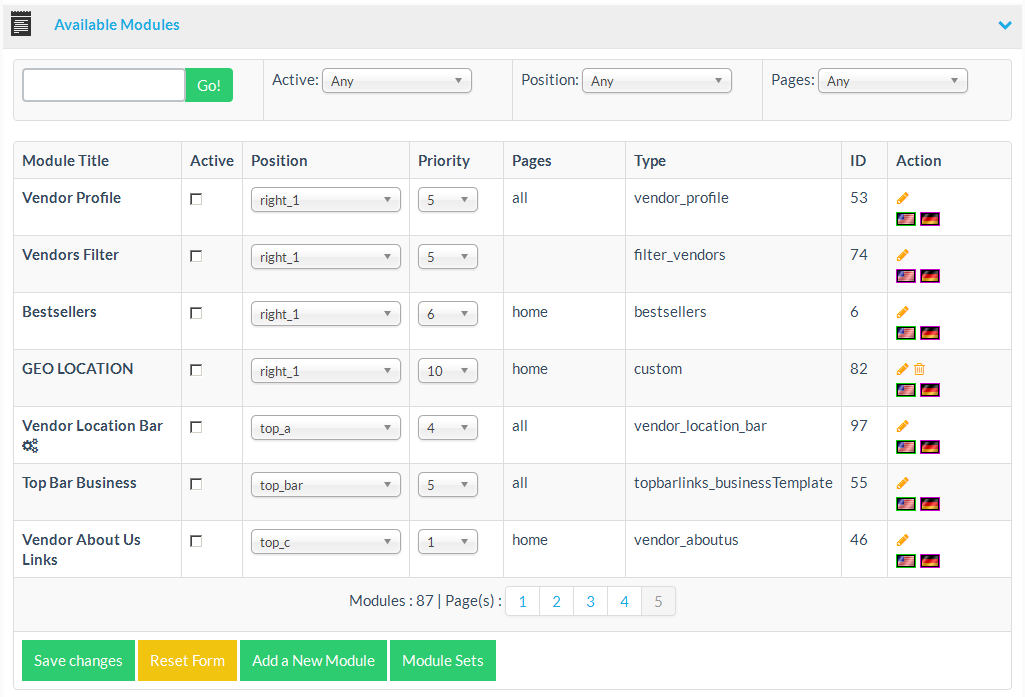Viewport: 1025px width, 697px height.
Task: Click the yellow Reset Form button
Action: point(187,661)
